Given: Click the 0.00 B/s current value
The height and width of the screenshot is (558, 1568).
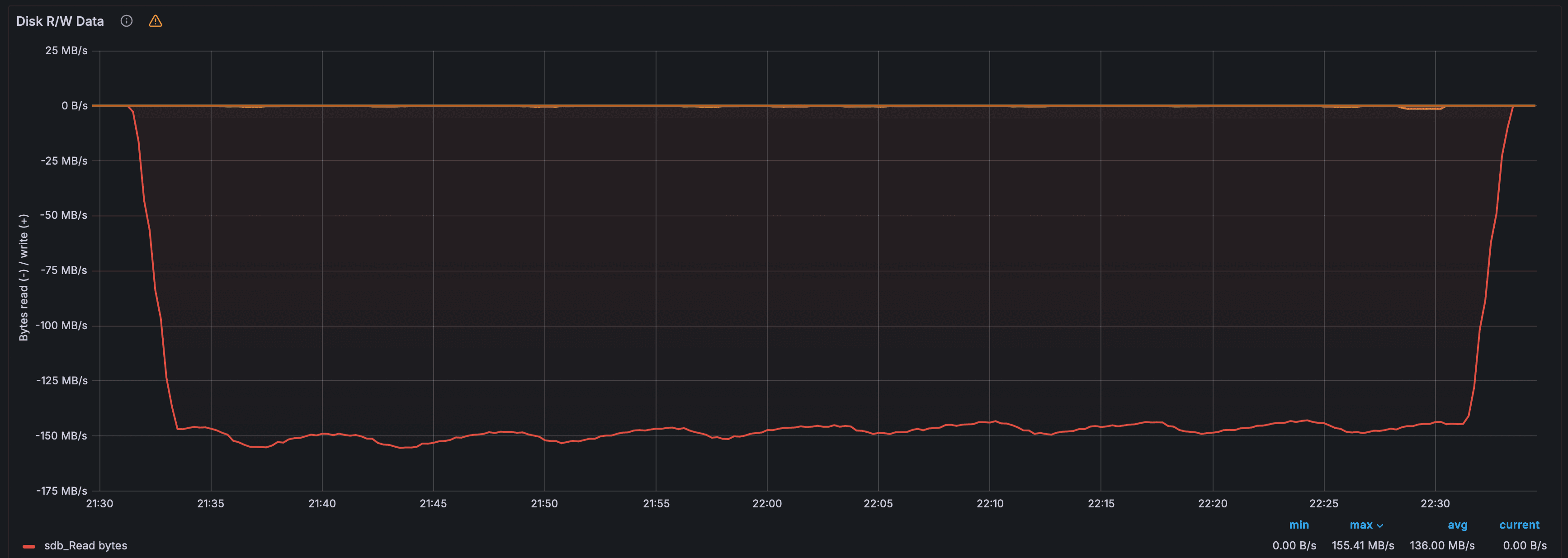Looking at the screenshot, I should [x=1524, y=546].
